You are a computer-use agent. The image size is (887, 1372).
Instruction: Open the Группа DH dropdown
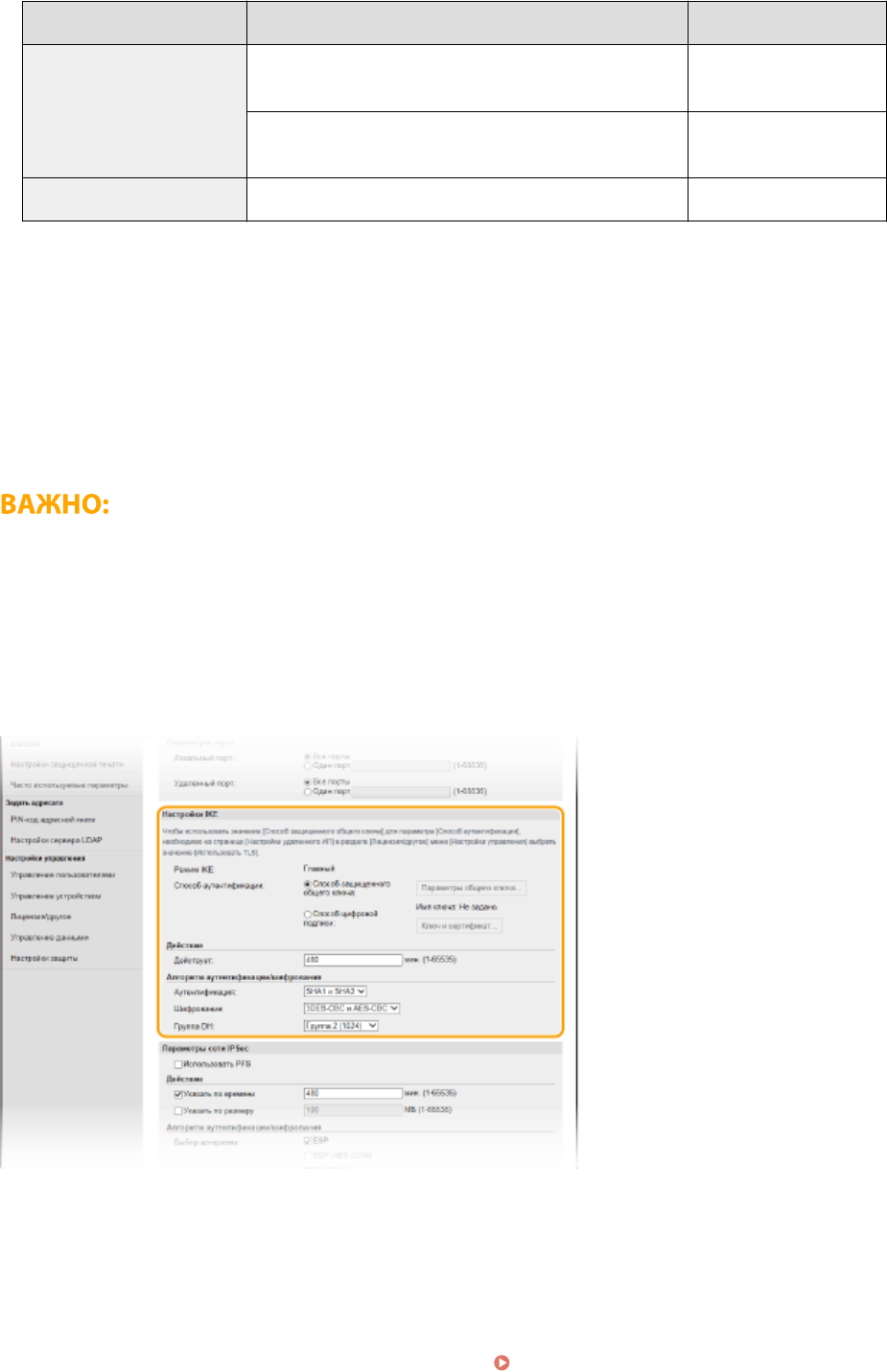point(340,1026)
